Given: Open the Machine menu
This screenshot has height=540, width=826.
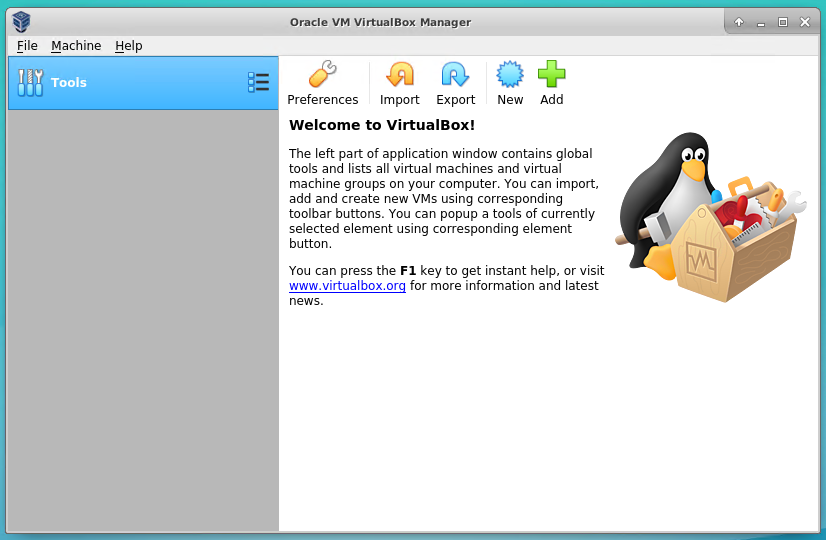Looking at the screenshot, I should pyautogui.click(x=76, y=46).
